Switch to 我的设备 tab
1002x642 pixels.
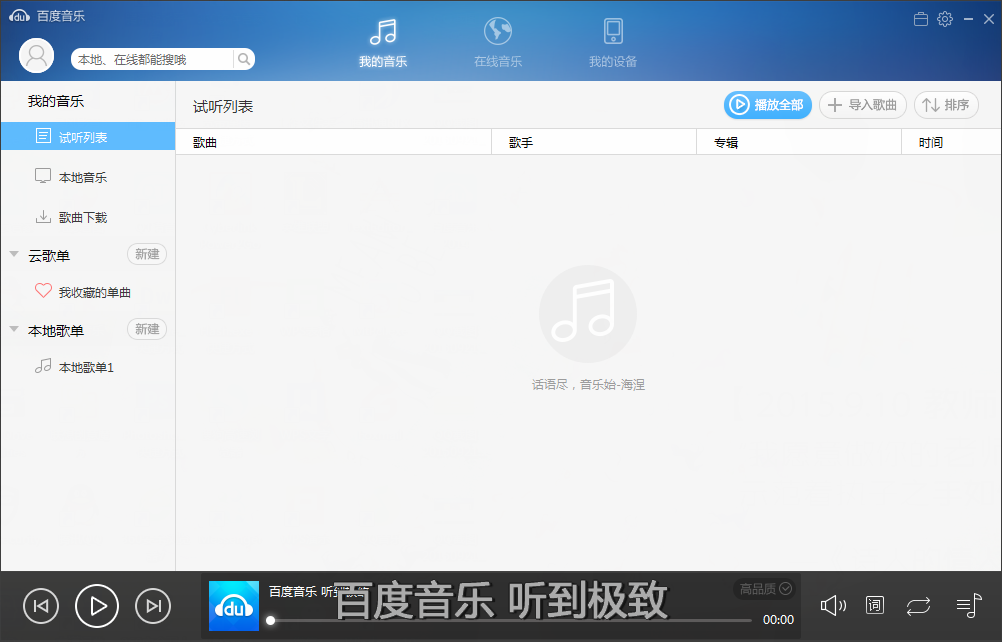tap(613, 43)
